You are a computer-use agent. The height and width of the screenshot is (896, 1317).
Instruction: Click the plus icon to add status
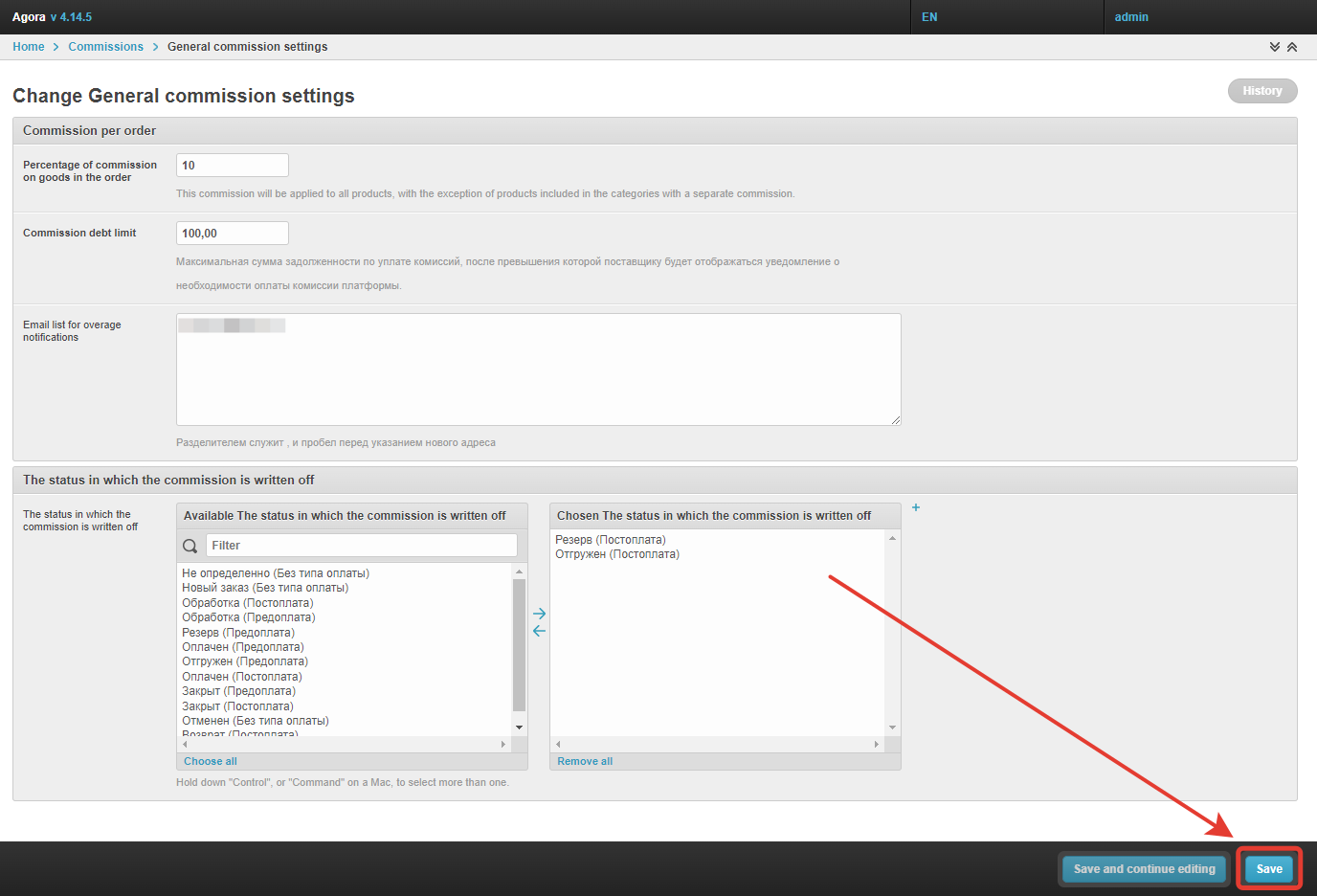[916, 507]
